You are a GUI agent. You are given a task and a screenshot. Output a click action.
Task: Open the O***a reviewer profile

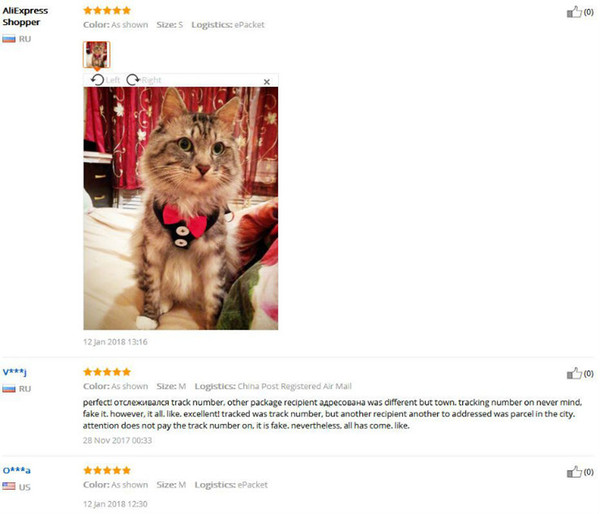16,470
